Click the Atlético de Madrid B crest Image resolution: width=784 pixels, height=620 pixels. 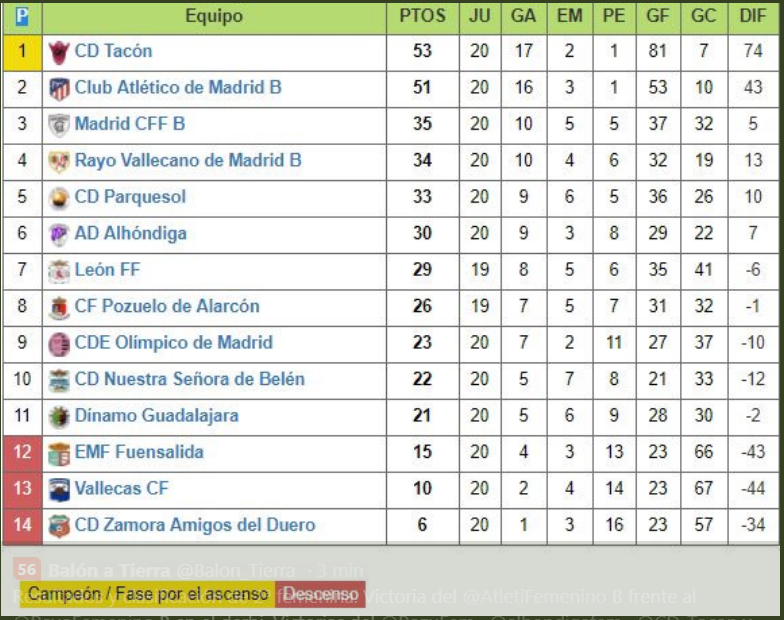click(x=59, y=89)
